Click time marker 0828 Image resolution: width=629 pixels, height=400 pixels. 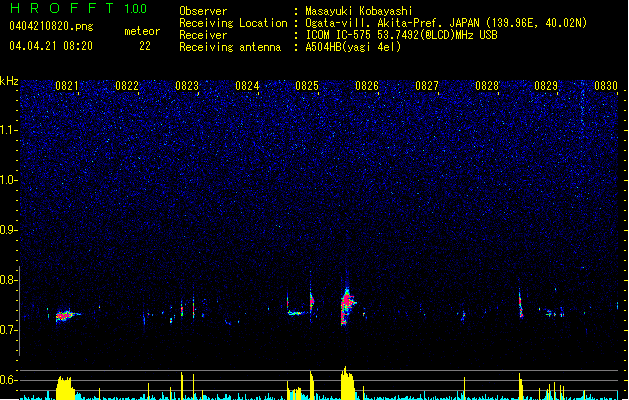(487, 86)
